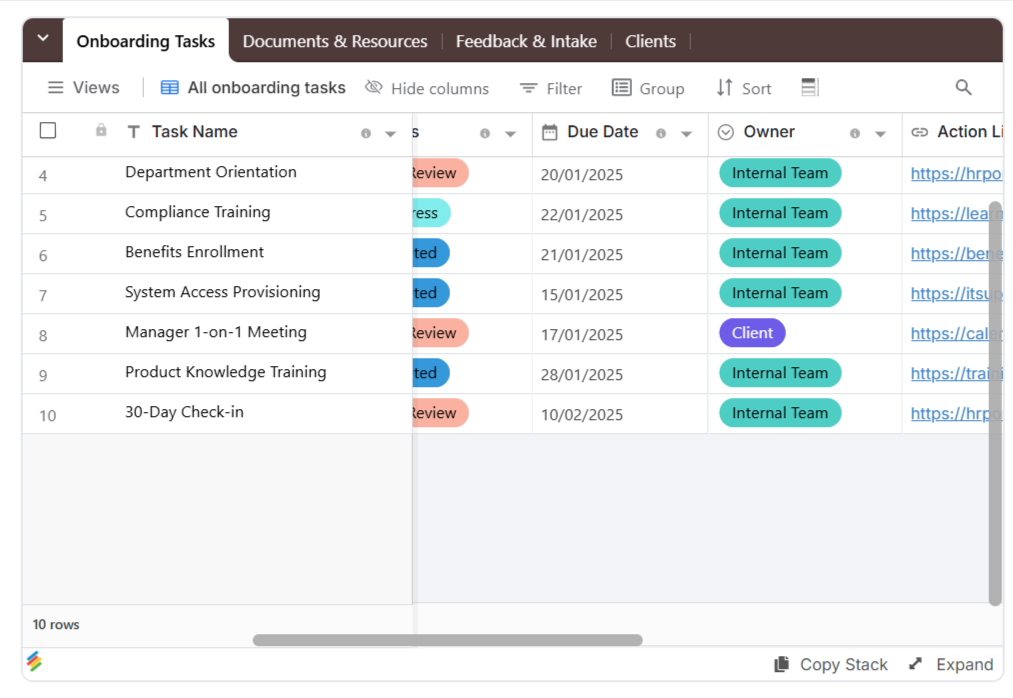The width and height of the screenshot is (1013, 698).
Task: Click the System Access Provisioning task name
Action: click(223, 292)
